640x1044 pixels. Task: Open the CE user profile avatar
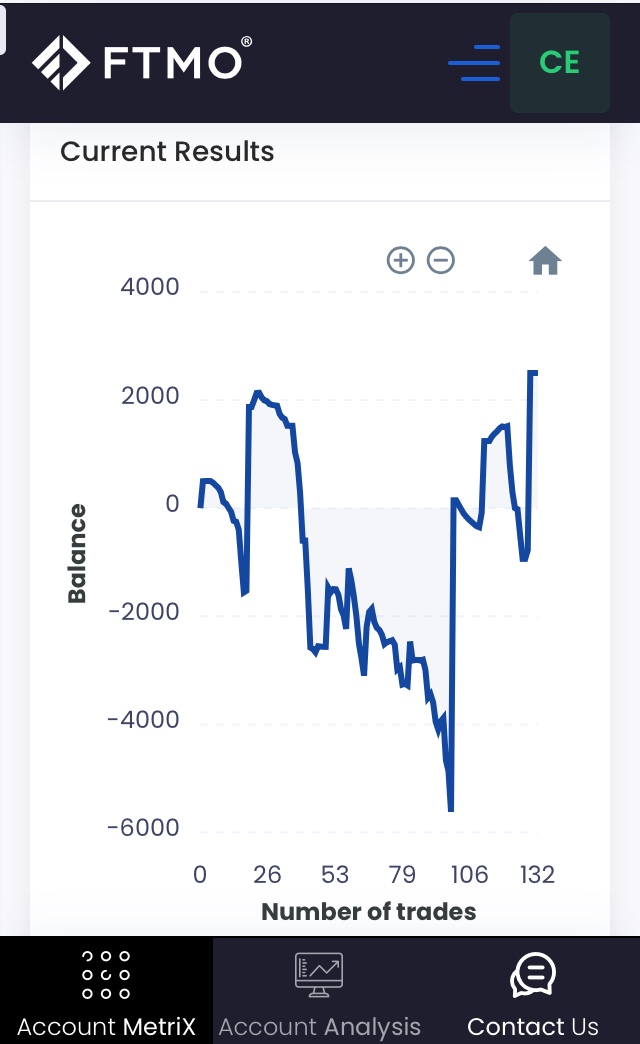point(559,62)
